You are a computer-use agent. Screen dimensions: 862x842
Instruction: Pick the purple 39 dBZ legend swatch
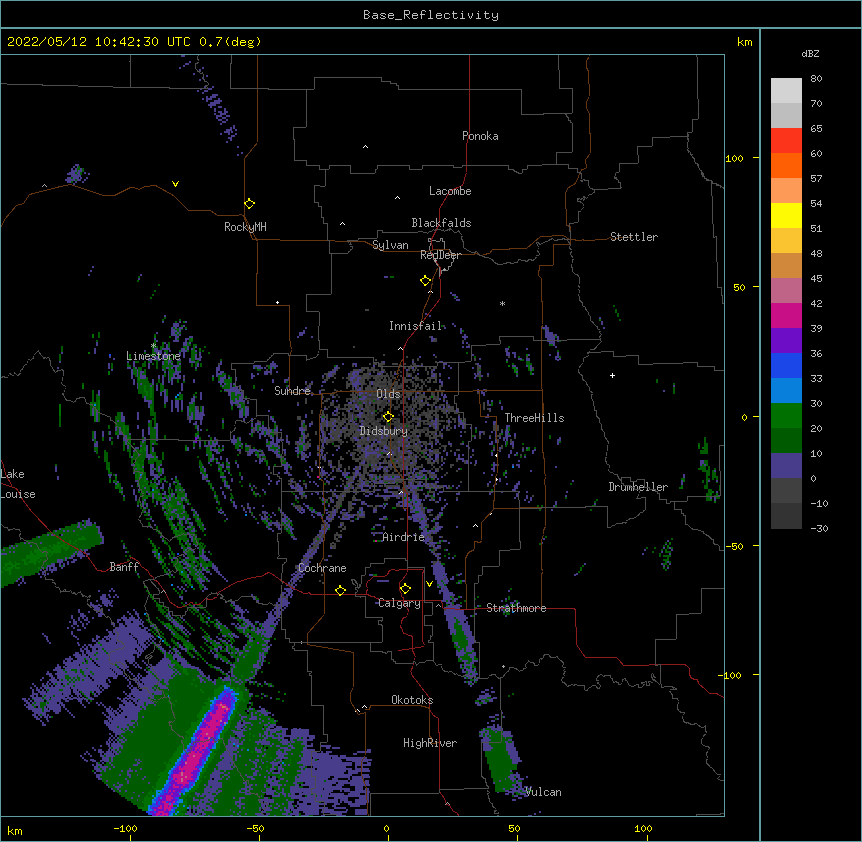point(786,340)
